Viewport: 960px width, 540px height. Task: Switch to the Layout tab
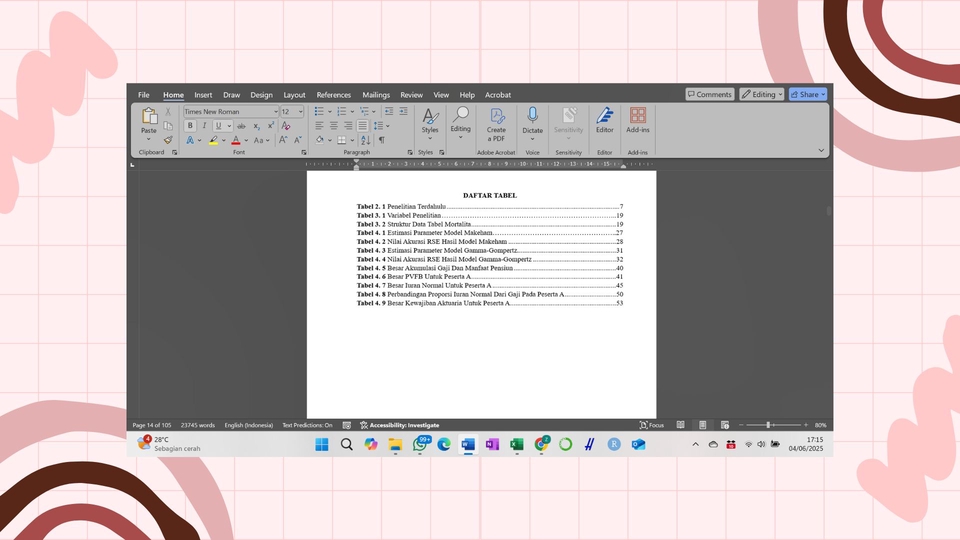click(x=294, y=95)
